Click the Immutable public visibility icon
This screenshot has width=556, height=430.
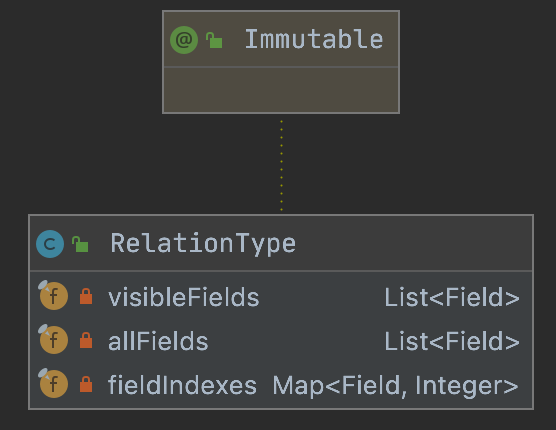pos(214,40)
